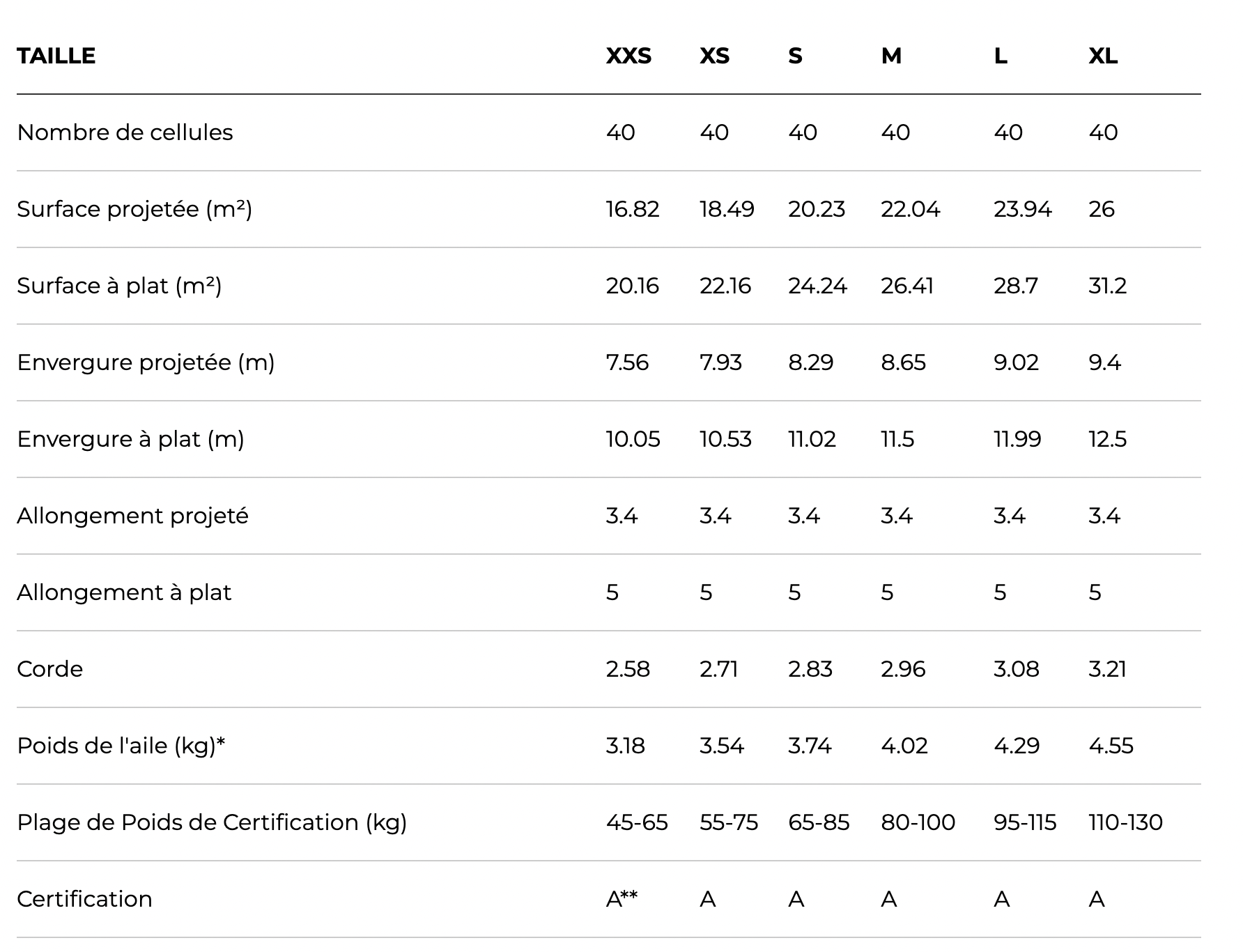Click the Nombre de cellules row label
Viewport: 1243px width, 952px height.
[x=125, y=132]
